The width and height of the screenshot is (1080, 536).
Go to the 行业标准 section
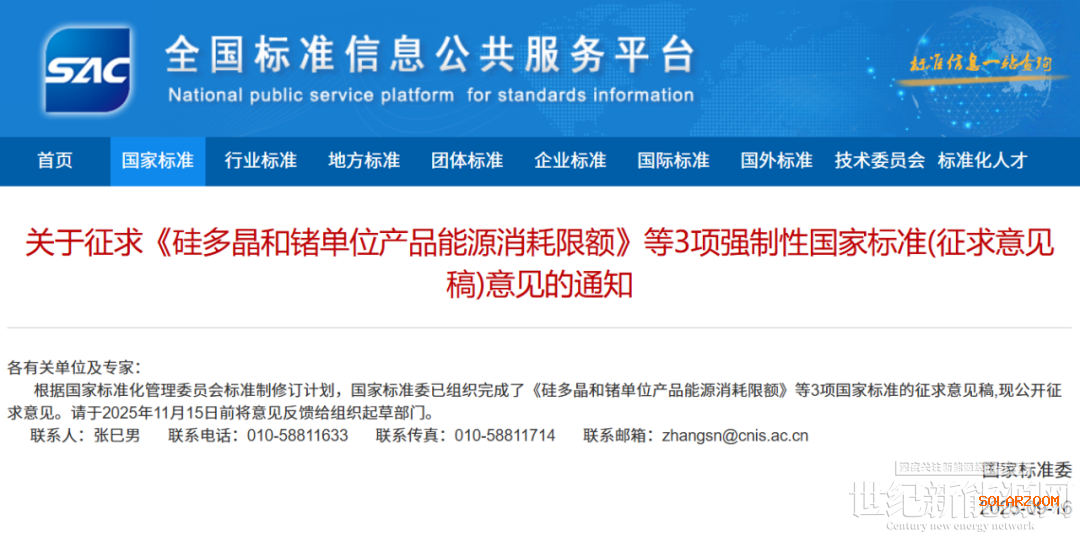point(260,161)
